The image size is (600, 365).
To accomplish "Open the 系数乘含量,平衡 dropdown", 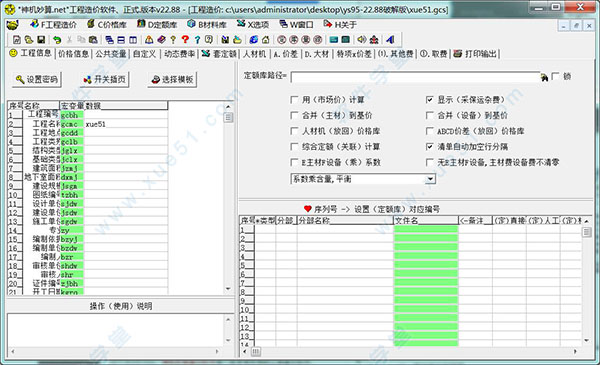I will pos(431,179).
